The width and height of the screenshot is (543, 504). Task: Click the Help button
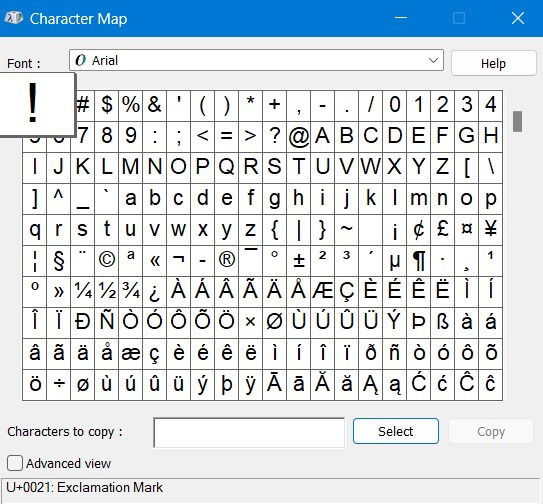[493, 63]
